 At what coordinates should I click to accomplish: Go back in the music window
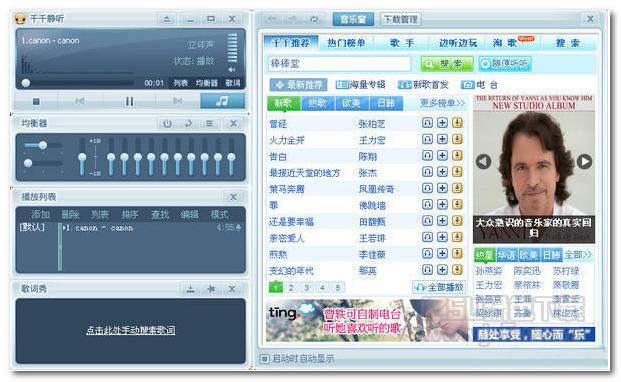coord(272,19)
